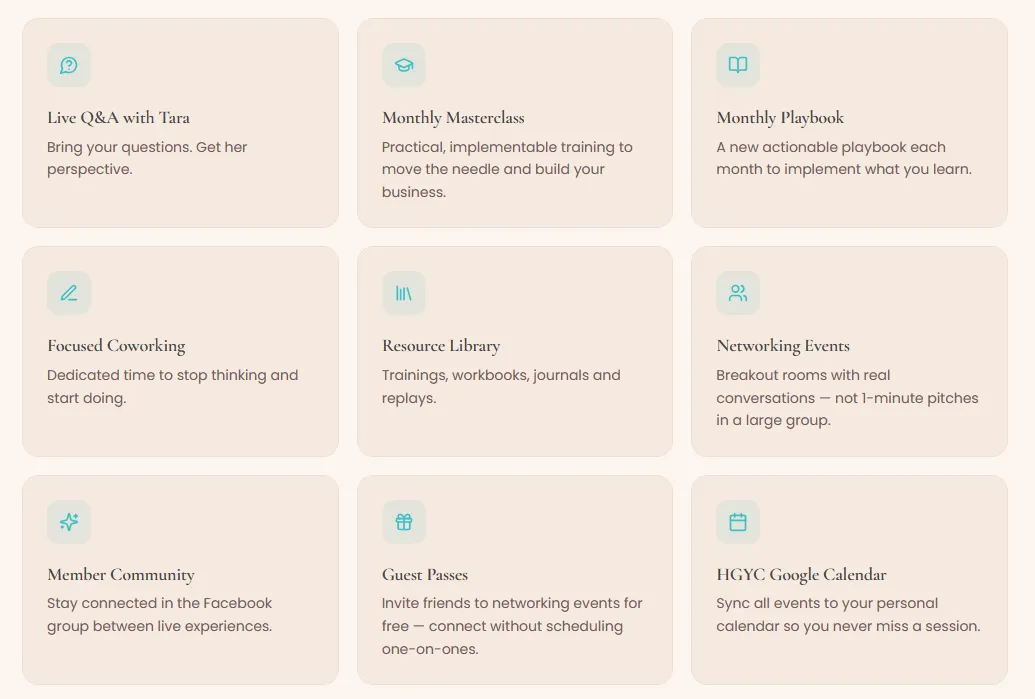Click the "Breakout rooms with real conversations" description

(x=848, y=397)
